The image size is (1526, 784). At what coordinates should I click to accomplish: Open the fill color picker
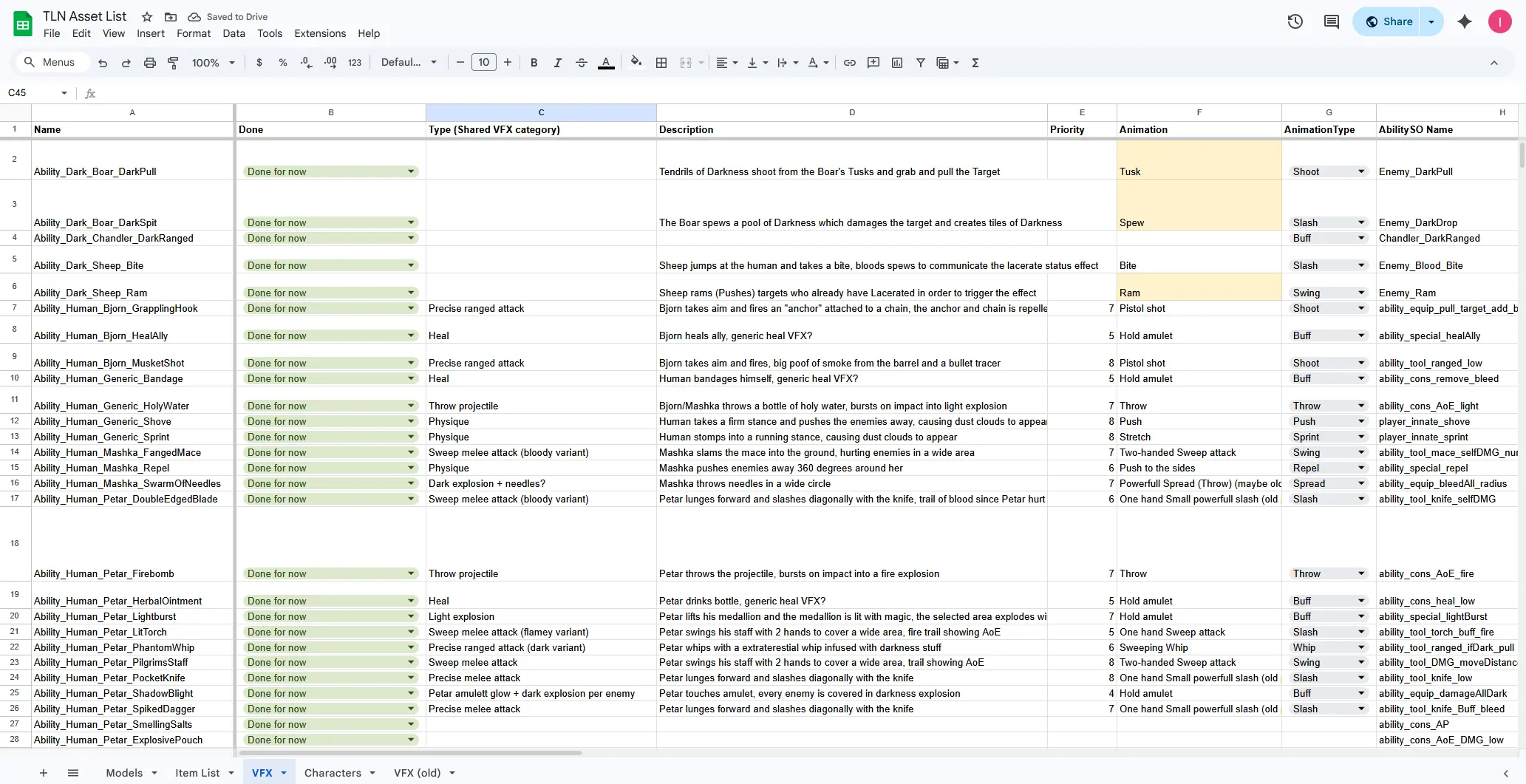click(x=636, y=63)
